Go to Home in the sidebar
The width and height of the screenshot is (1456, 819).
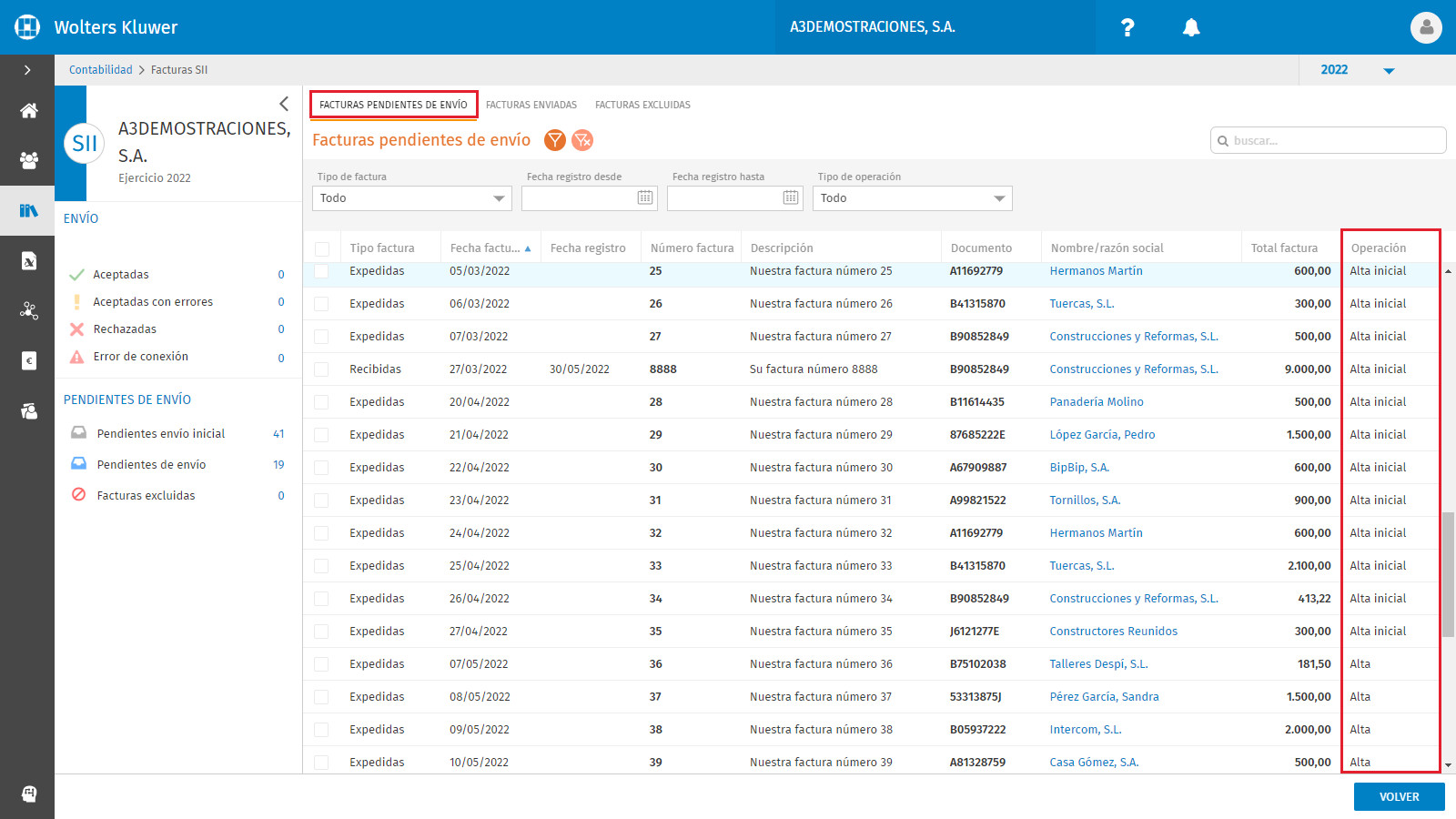(x=29, y=111)
